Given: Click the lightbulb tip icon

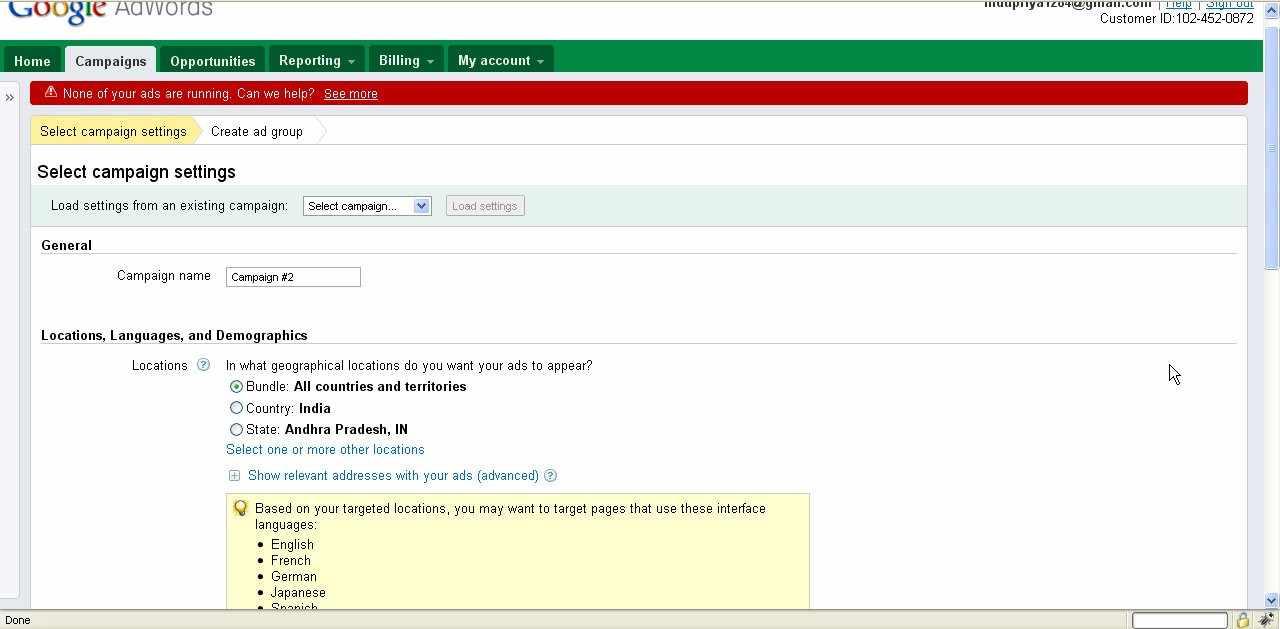Looking at the screenshot, I should pyautogui.click(x=240, y=508).
